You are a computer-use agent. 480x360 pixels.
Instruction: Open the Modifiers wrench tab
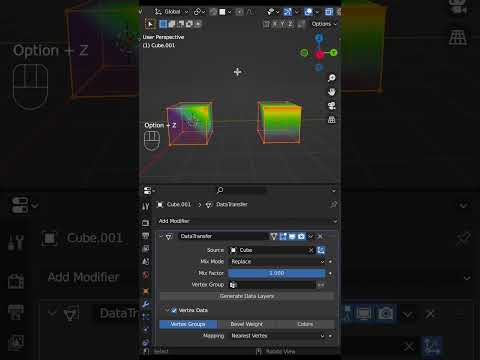click(x=146, y=304)
